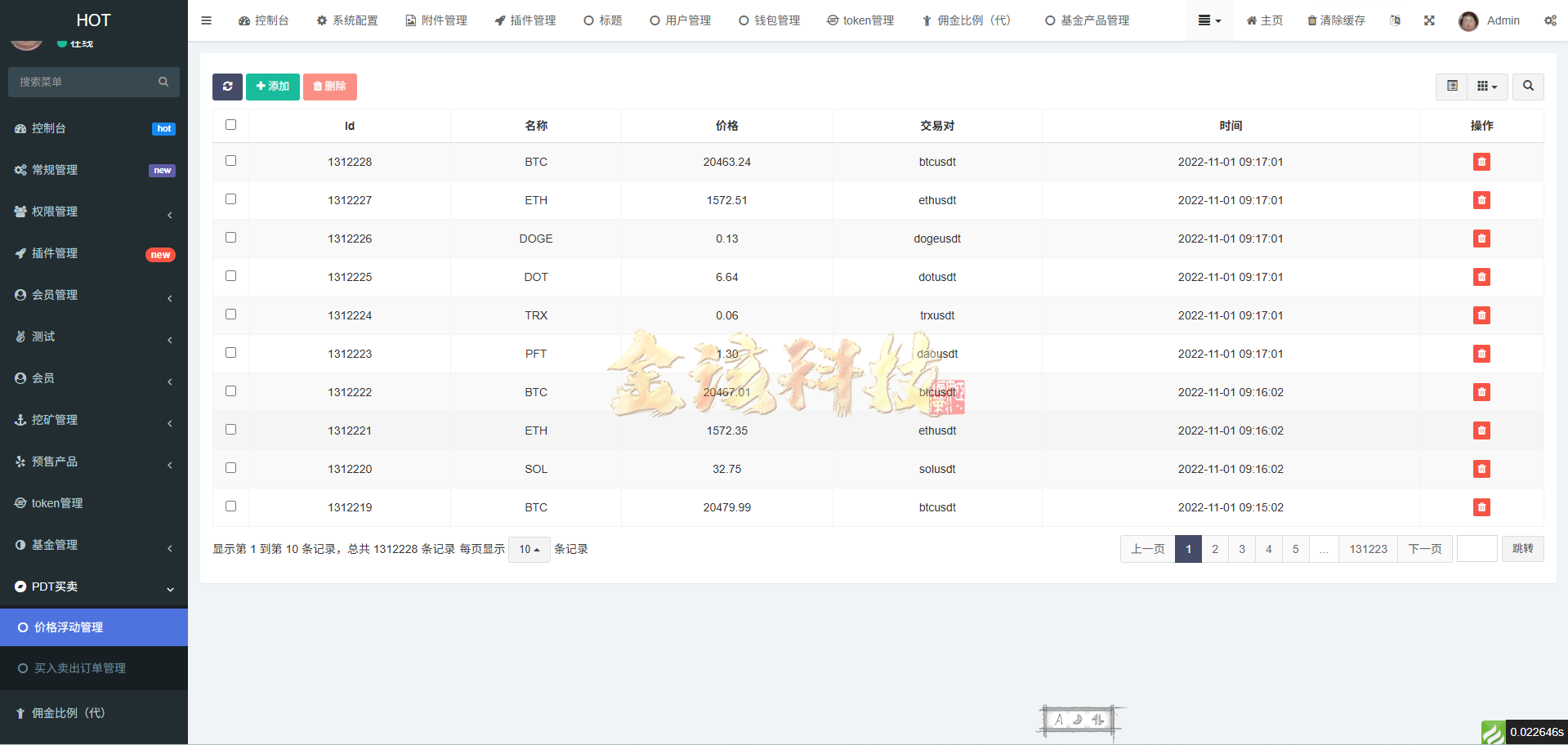The height and width of the screenshot is (745, 1568).
Task: Click the detail view icon above the table
Action: click(x=1452, y=86)
